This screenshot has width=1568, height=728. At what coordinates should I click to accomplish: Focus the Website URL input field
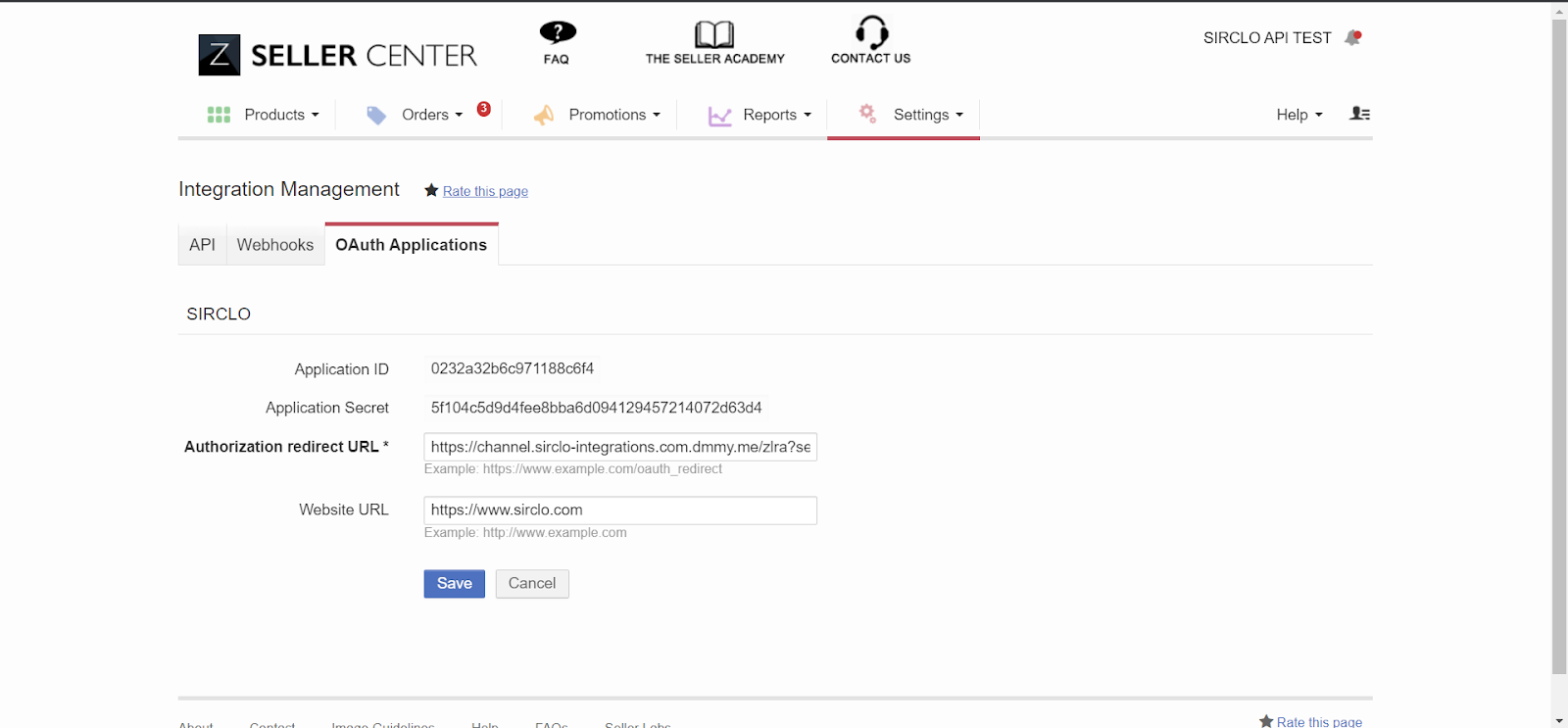(x=620, y=510)
